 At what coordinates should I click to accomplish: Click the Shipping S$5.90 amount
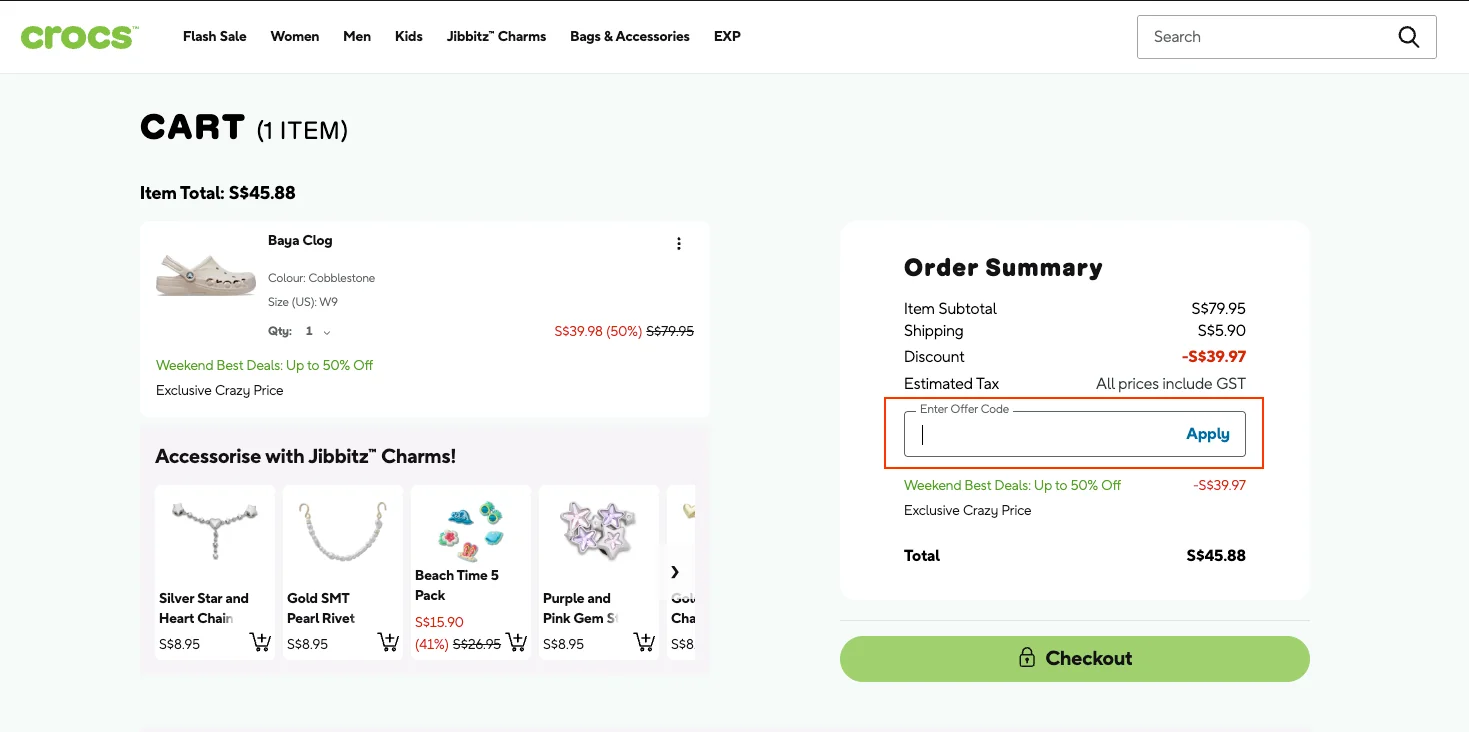pyautogui.click(x=1222, y=331)
